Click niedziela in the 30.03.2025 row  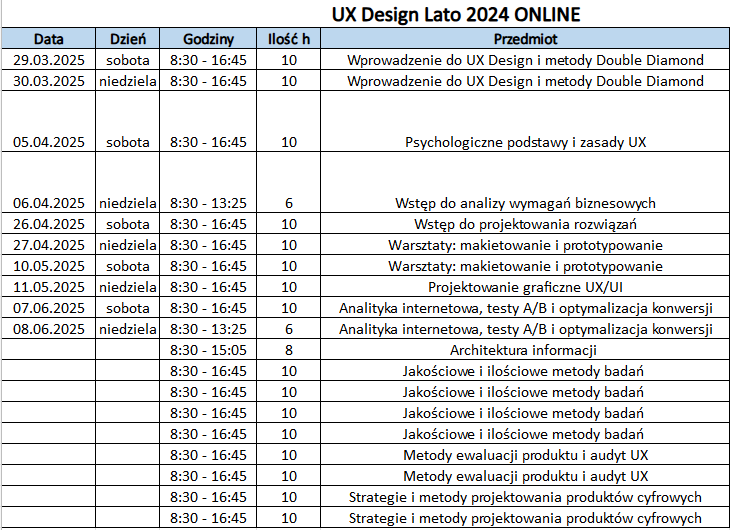pos(128,81)
